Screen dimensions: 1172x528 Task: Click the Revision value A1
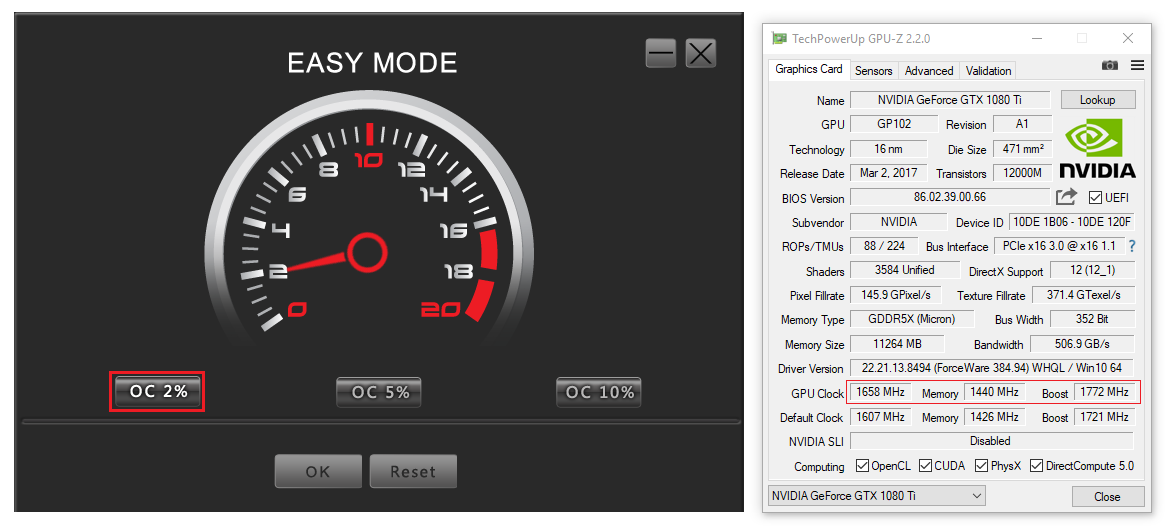(1022, 124)
